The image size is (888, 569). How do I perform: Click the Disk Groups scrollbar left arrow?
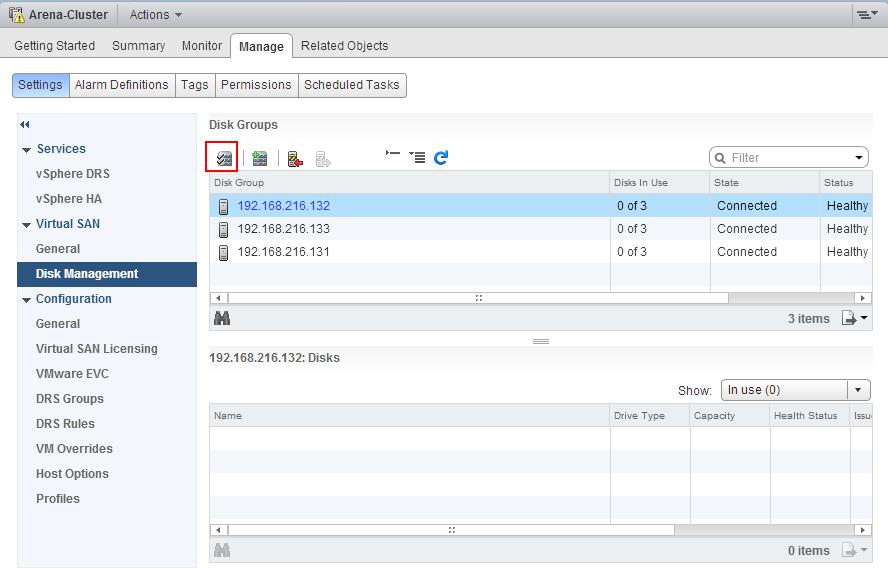[219, 298]
